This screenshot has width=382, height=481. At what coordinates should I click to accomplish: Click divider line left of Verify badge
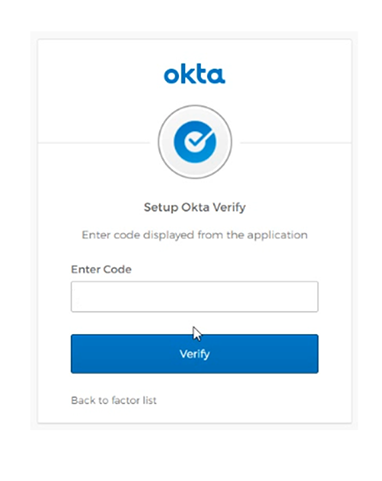[94, 143]
